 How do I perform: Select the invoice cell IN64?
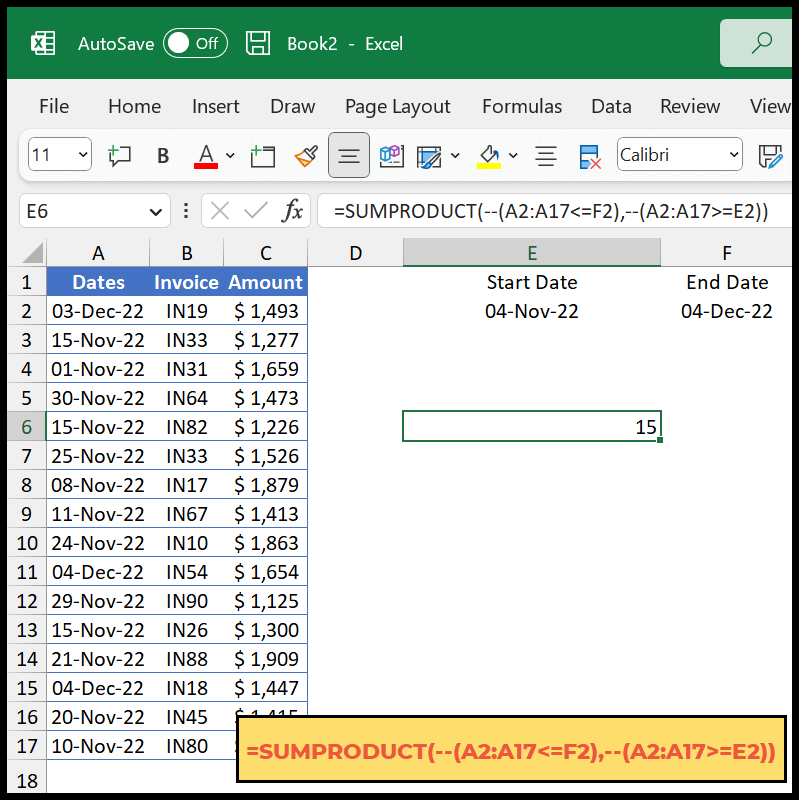point(187,398)
